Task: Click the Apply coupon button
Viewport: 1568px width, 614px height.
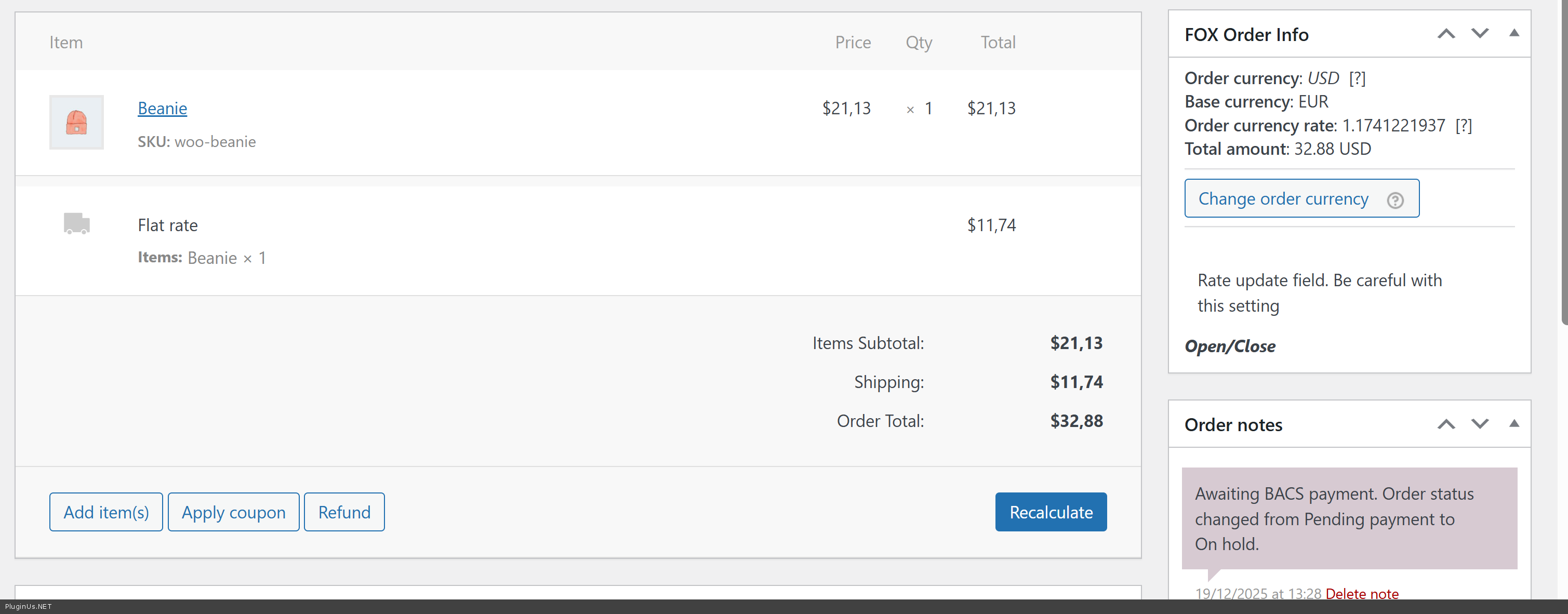Action: point(233,512)
